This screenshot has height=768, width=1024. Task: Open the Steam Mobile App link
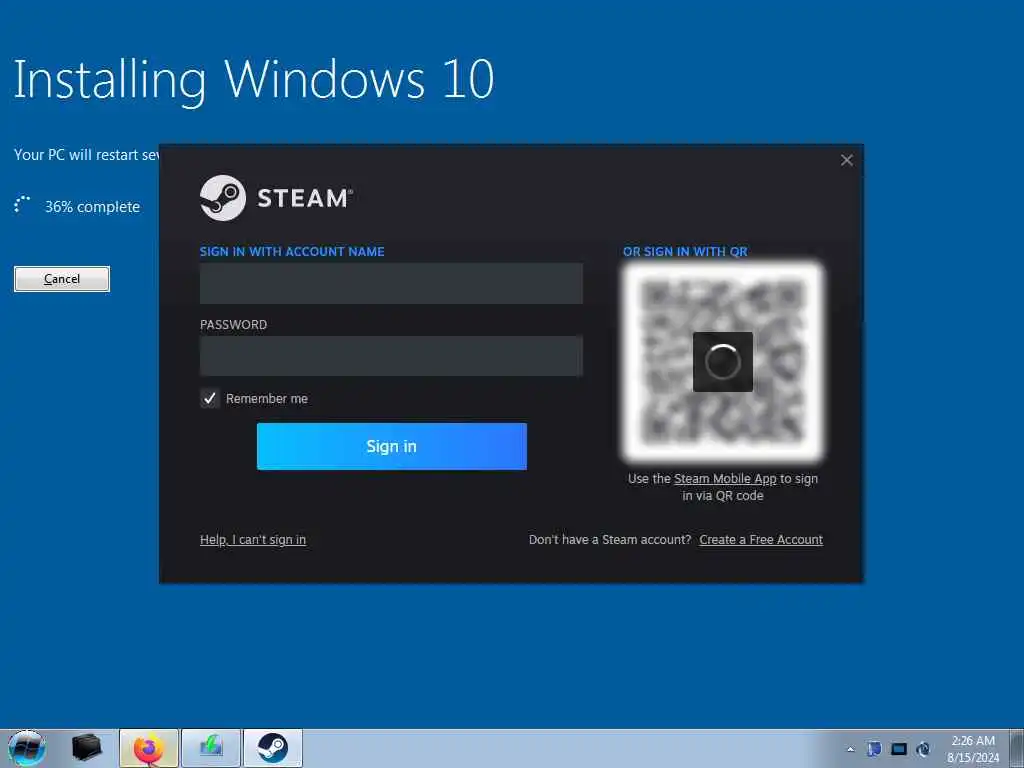click(x=725, y=479)
